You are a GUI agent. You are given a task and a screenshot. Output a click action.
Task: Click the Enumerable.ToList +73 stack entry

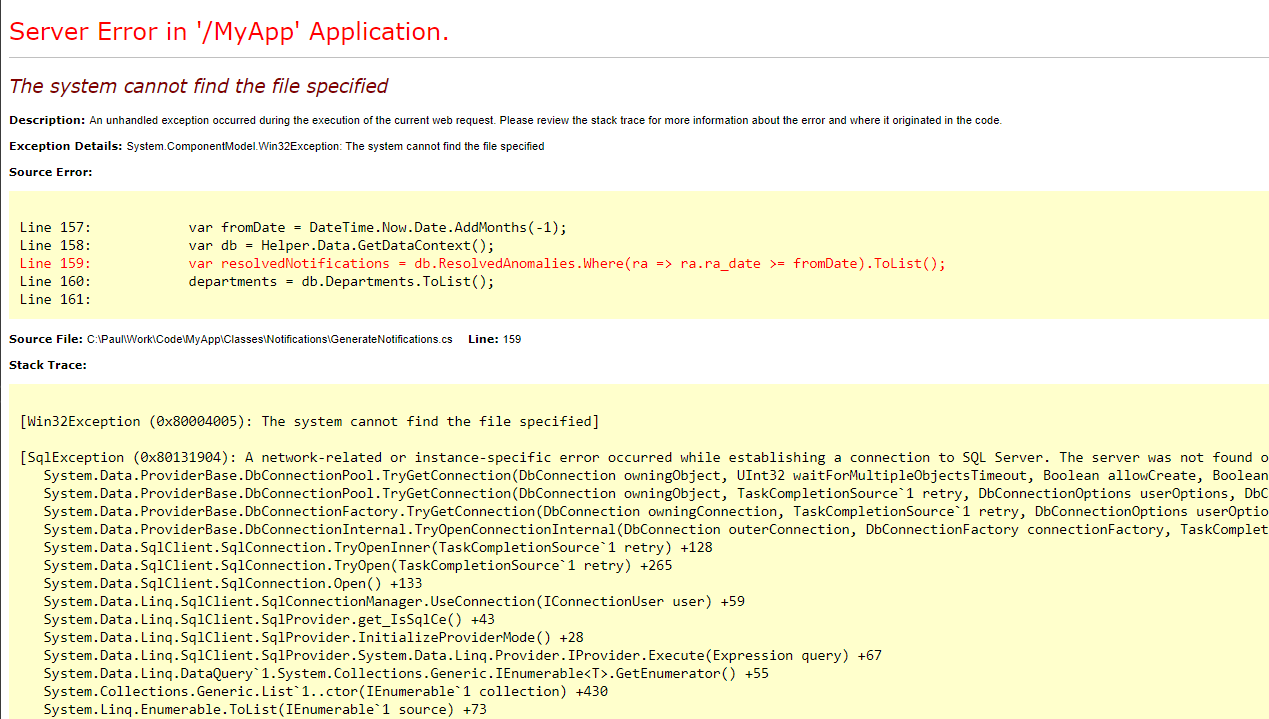pos(265,709)
